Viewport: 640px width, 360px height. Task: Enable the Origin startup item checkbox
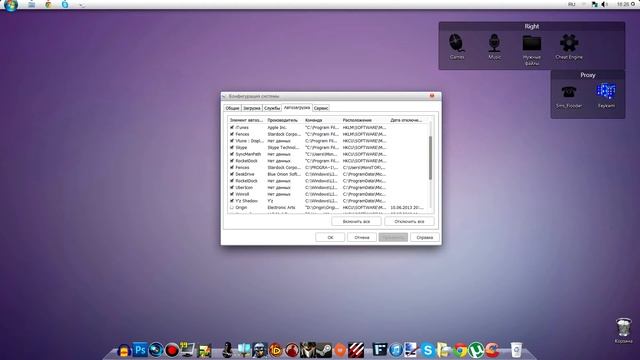coord(232,207)
